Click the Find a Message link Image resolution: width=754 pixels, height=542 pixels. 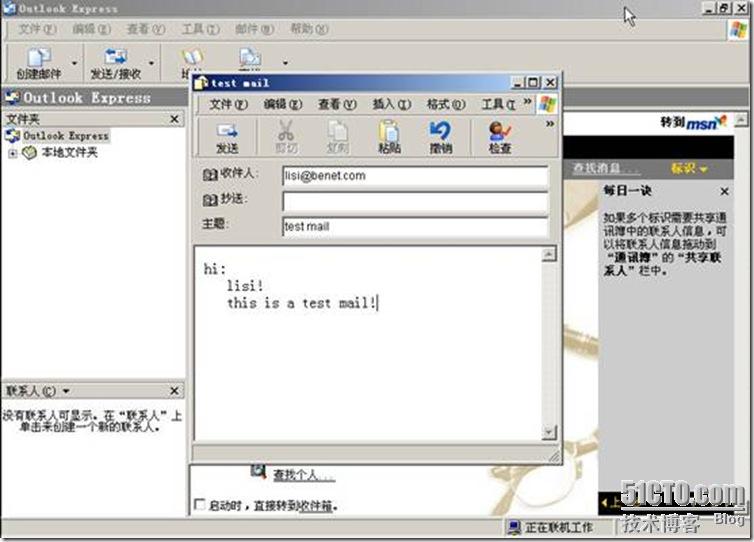[605, 169]
